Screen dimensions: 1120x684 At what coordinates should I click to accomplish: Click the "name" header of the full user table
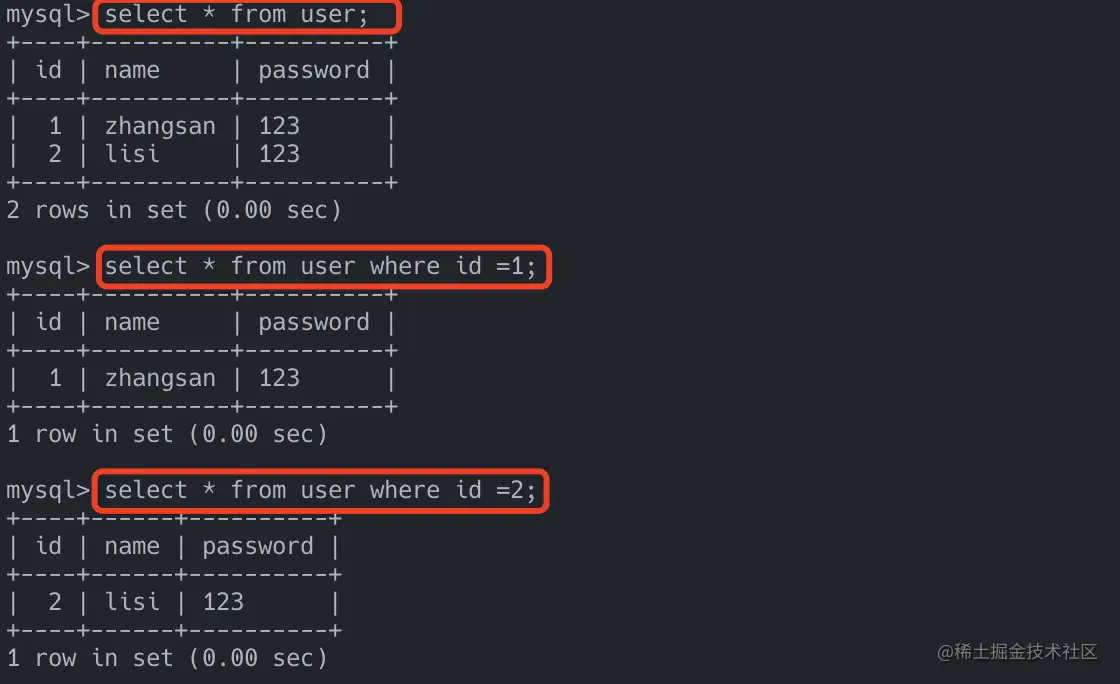pyautogui.click(x=131, y=70)
